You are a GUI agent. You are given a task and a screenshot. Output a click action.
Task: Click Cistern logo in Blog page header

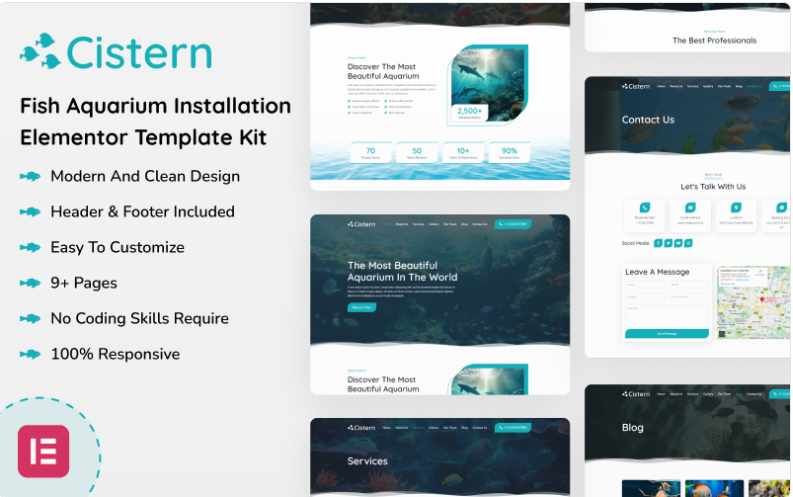636,394
